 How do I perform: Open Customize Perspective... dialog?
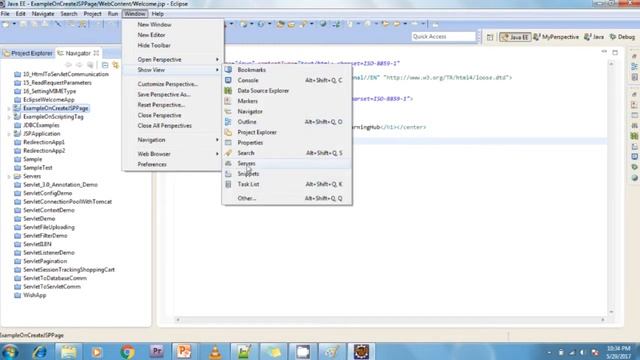tap(173, 84)
